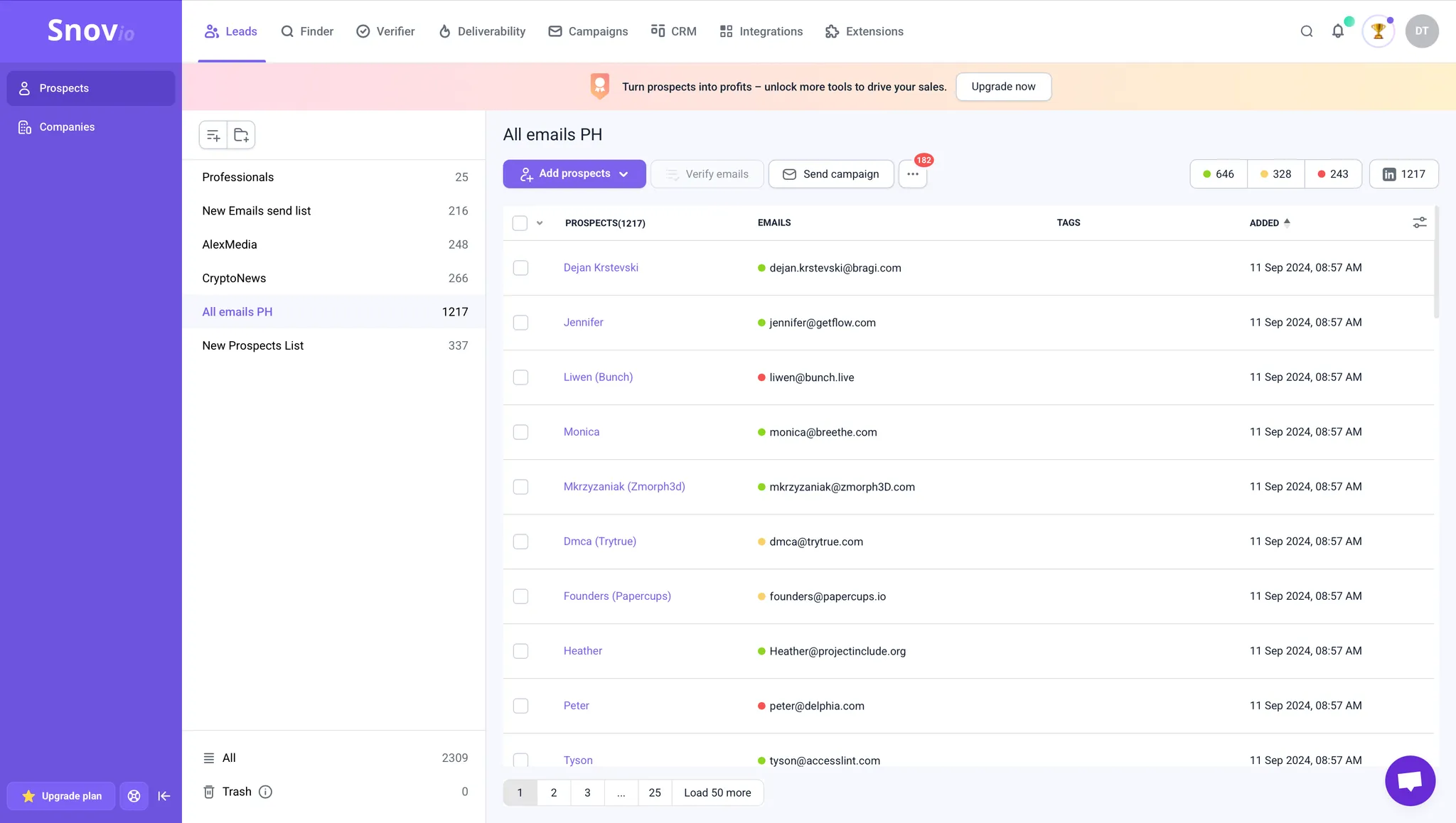Filter by invalid emails count 243
The image size is (1456, 823).
click(x=1333, y=174)
